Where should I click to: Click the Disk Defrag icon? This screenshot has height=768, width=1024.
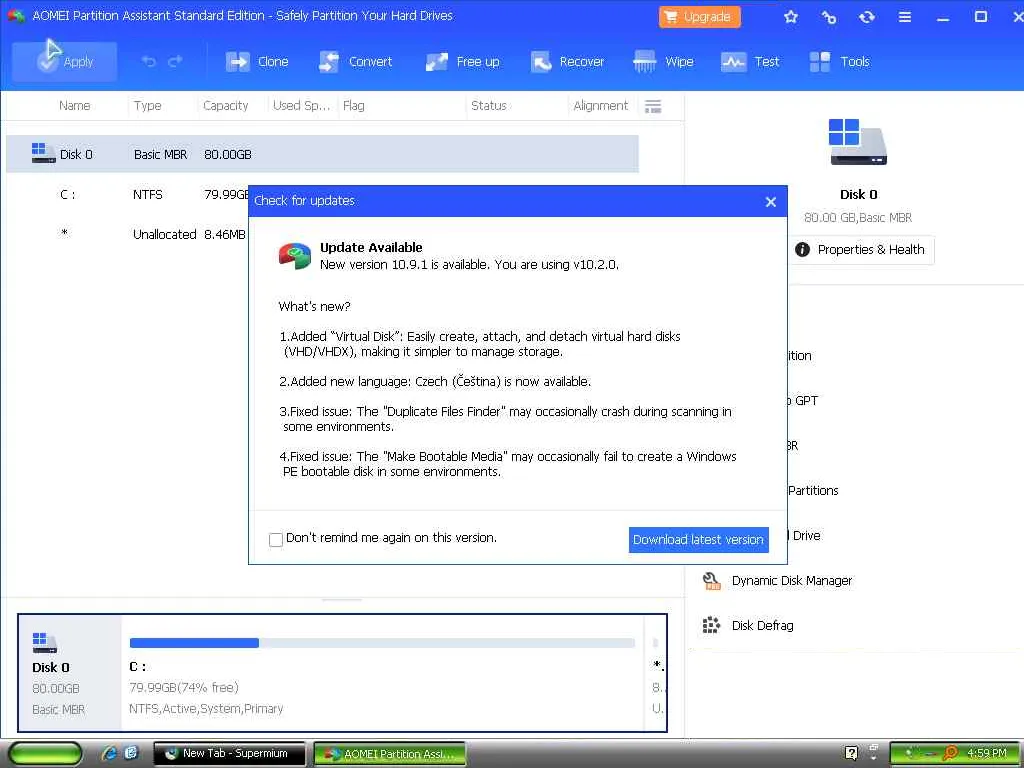pyautogui.click(x=711, y=626)
